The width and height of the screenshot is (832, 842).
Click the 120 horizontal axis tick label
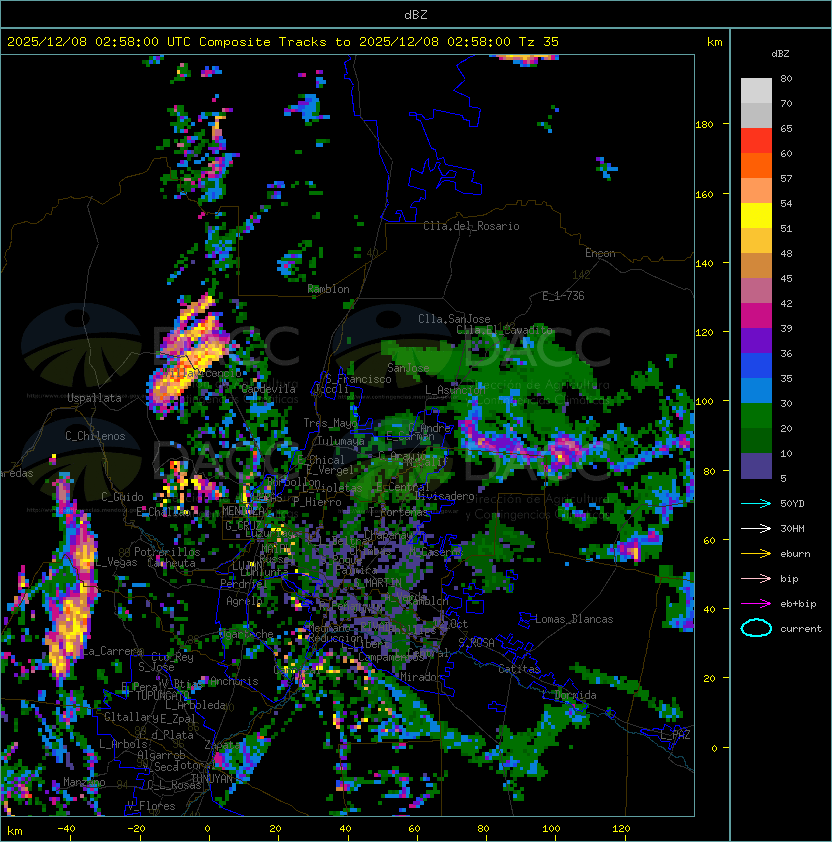pos(620,829)
